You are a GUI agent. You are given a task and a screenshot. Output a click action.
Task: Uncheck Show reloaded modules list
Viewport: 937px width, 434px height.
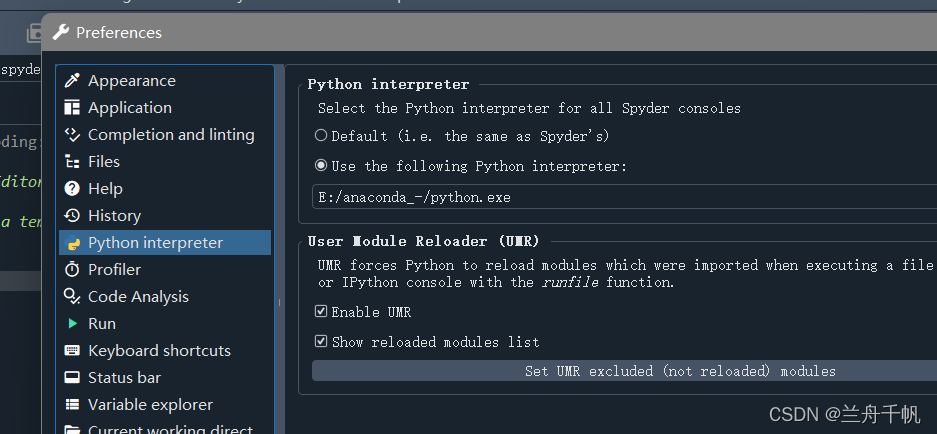[x=321, y=342]
